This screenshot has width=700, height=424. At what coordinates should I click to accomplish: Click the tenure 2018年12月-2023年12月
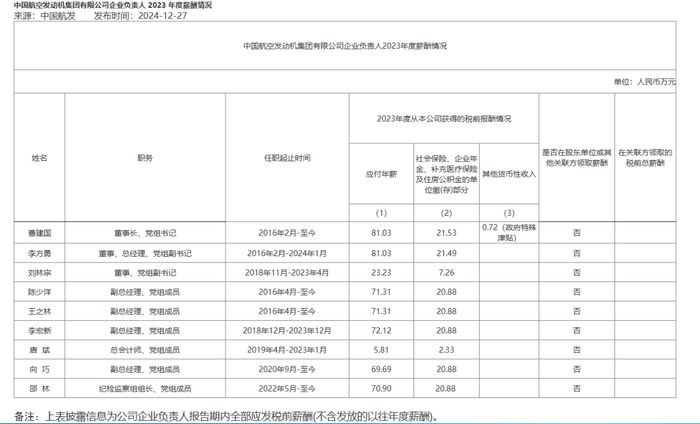(287, 331)
